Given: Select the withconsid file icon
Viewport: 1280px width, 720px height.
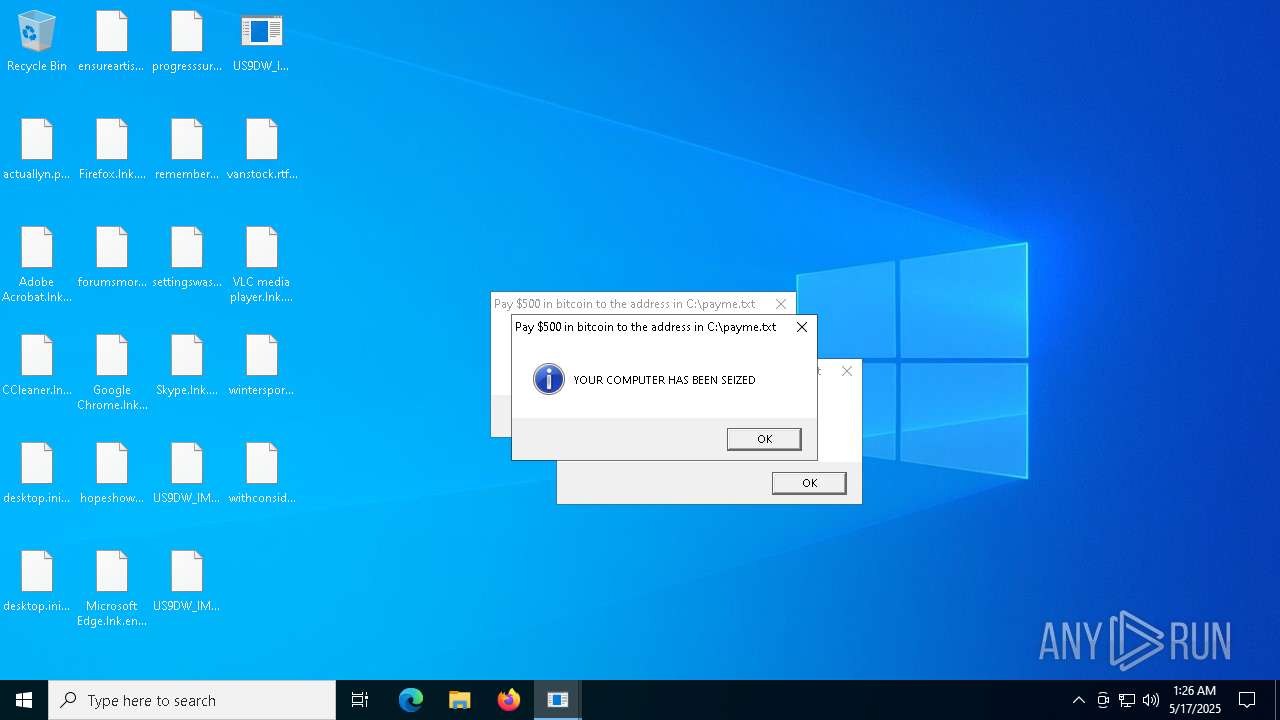Looking at the screenshot, I should [262, 473].
